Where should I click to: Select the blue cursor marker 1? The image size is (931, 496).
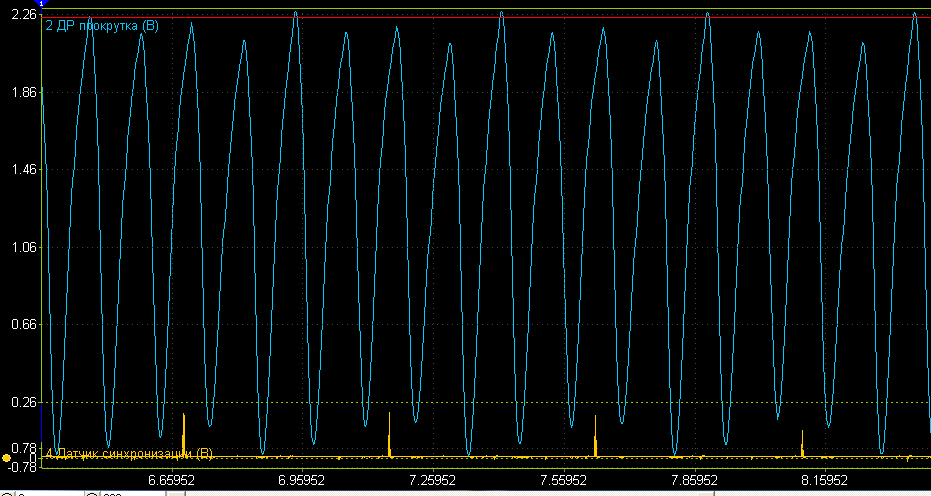click(x=42, y=4)
